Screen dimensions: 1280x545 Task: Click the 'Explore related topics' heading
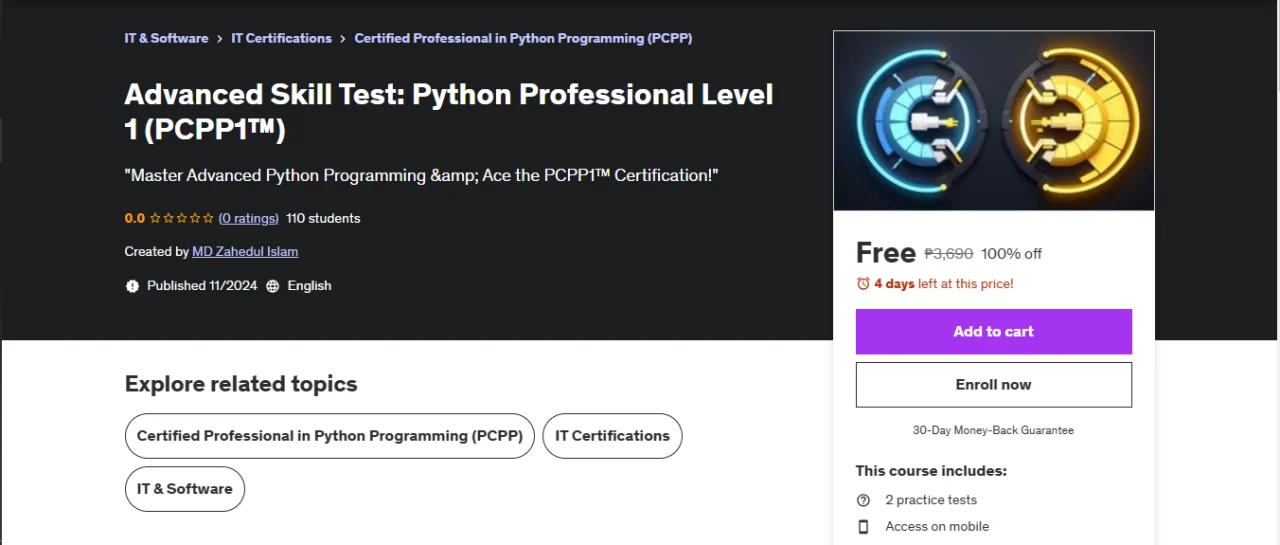[241, 384]
